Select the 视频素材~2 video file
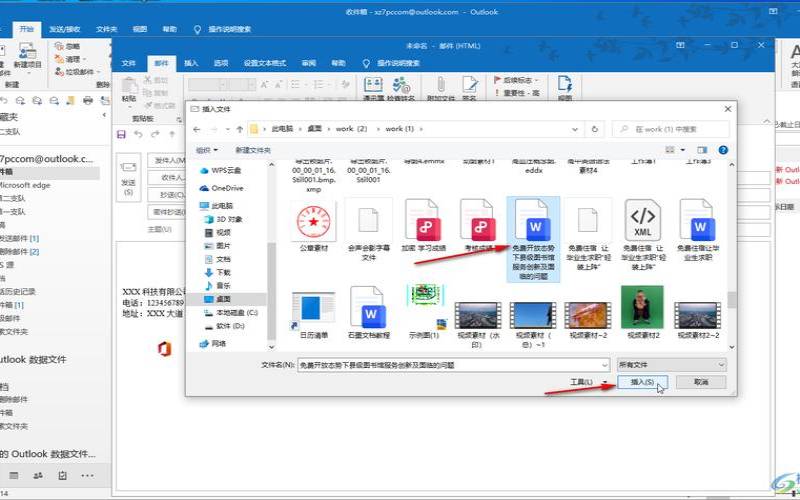 click(588, 320)
